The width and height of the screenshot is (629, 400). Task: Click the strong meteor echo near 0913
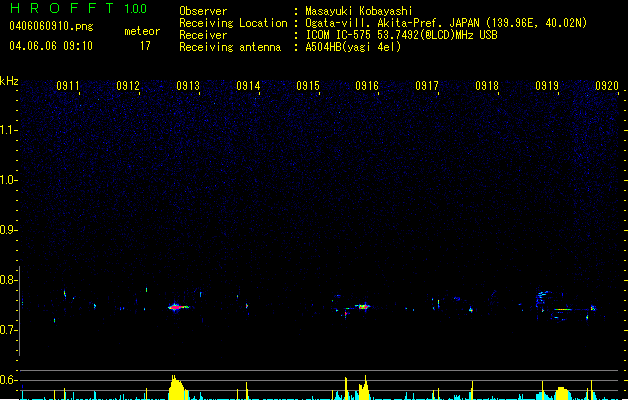tap(178, 307)
